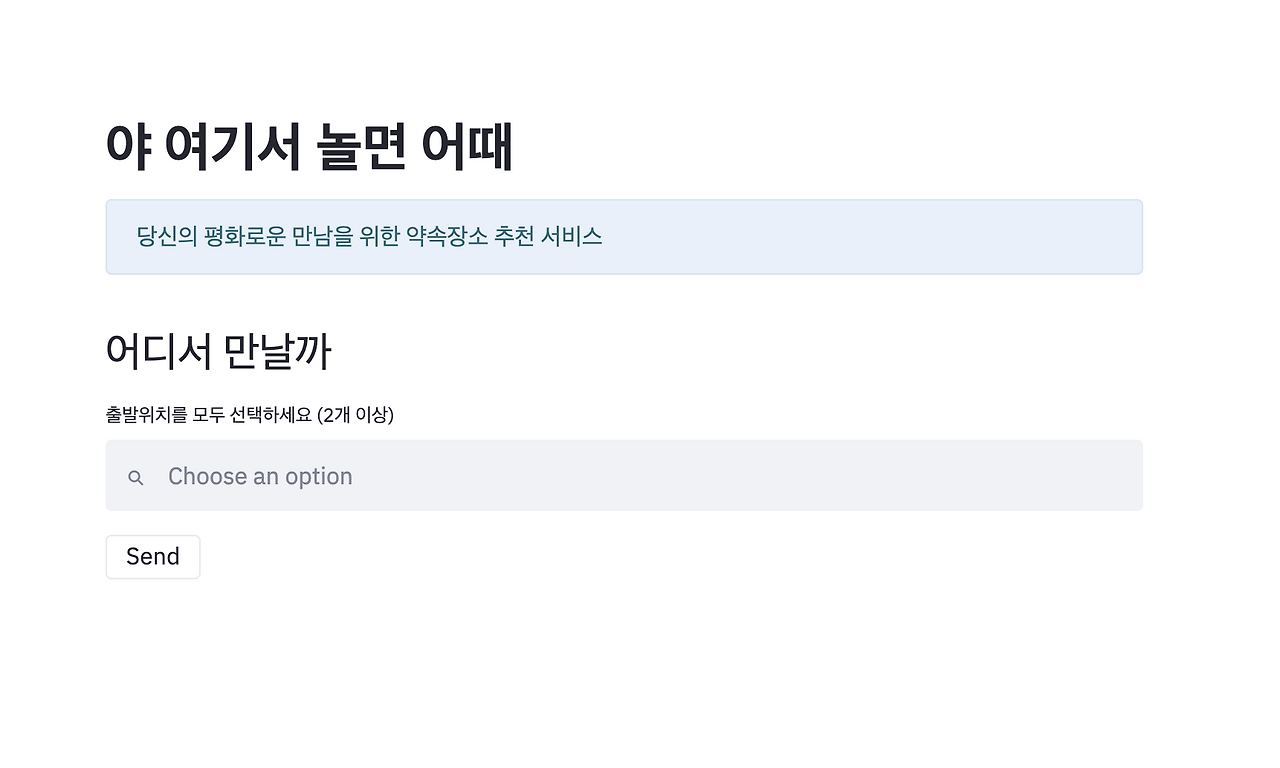Select the '어디서 만날까' section heading
1280x768 pixels.
[x=219, y=350]
